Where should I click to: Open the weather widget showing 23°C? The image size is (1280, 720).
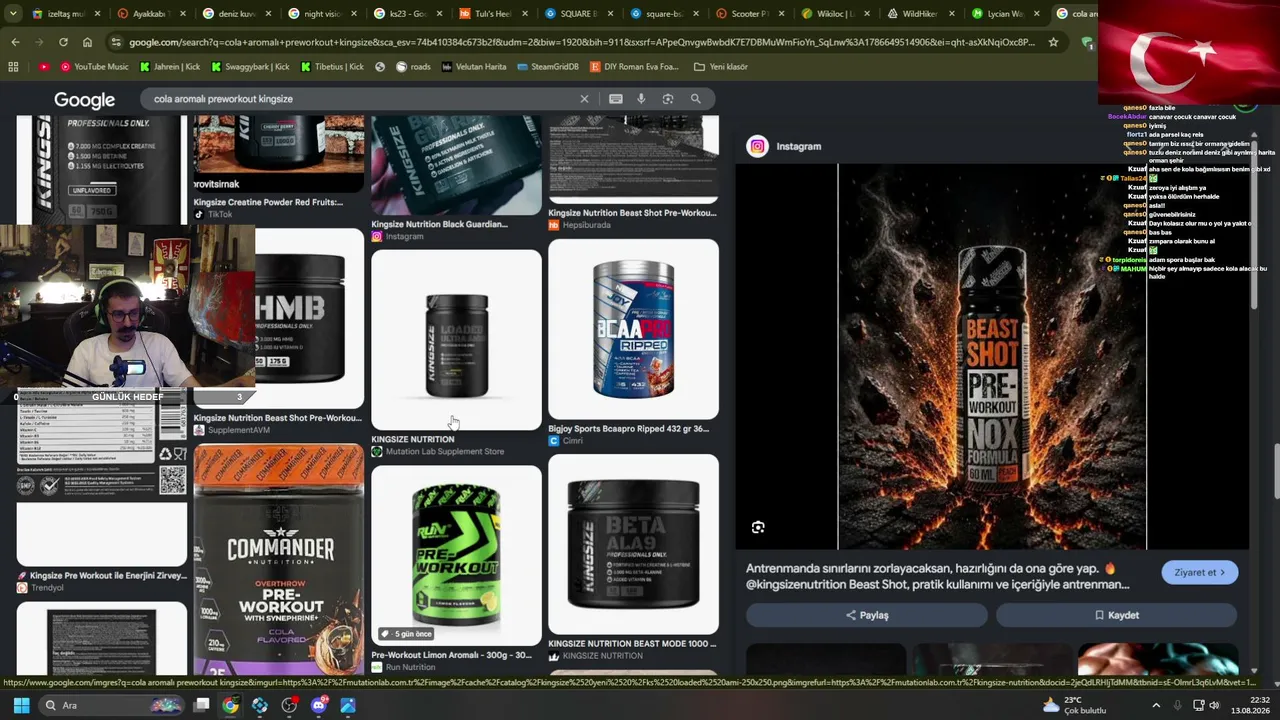pos(1074,705)
